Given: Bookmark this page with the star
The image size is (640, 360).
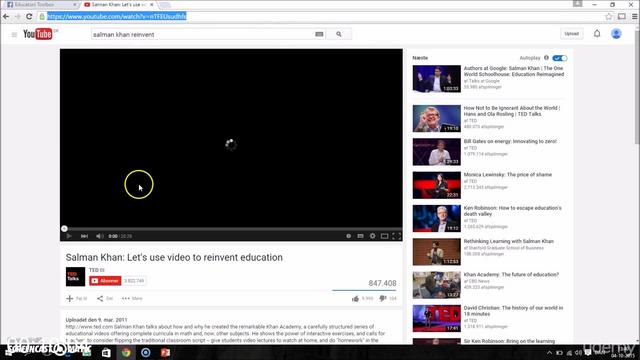Looking at the screenshot, I should [x=609, y=16].
